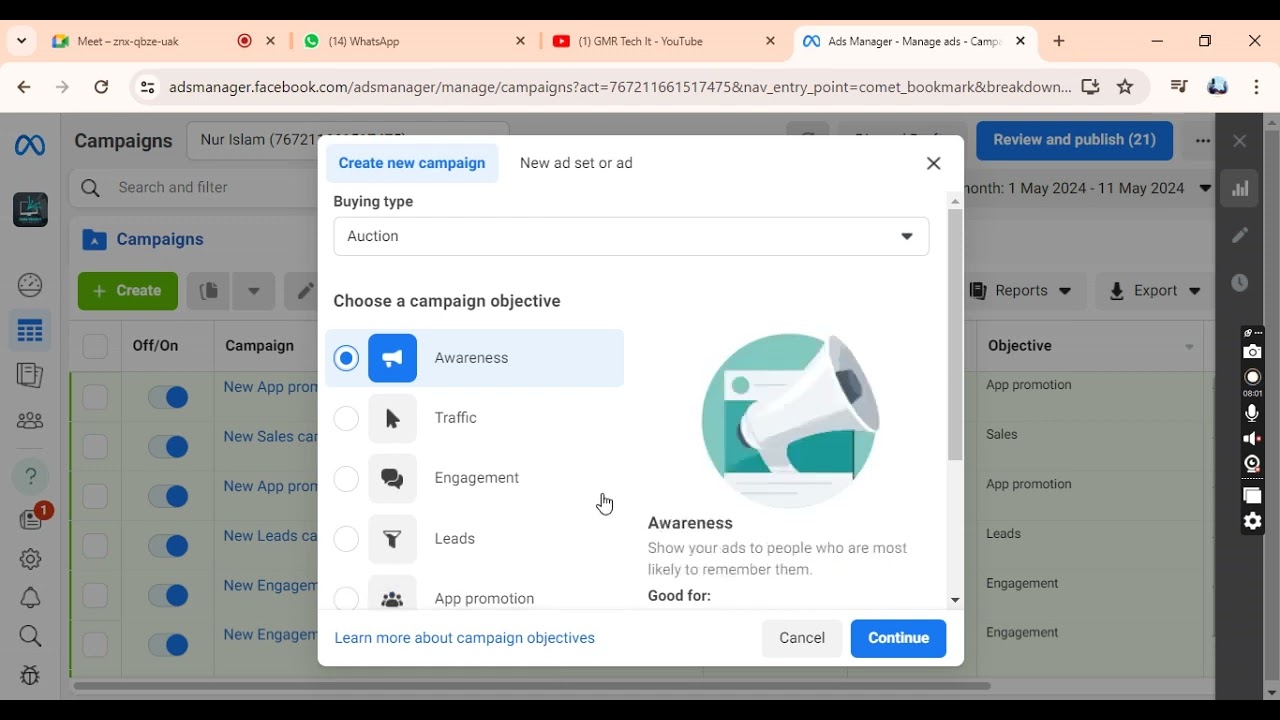Click the recorder record button icon
Screen dimensions: 1280x720
tap(1253, 377)
